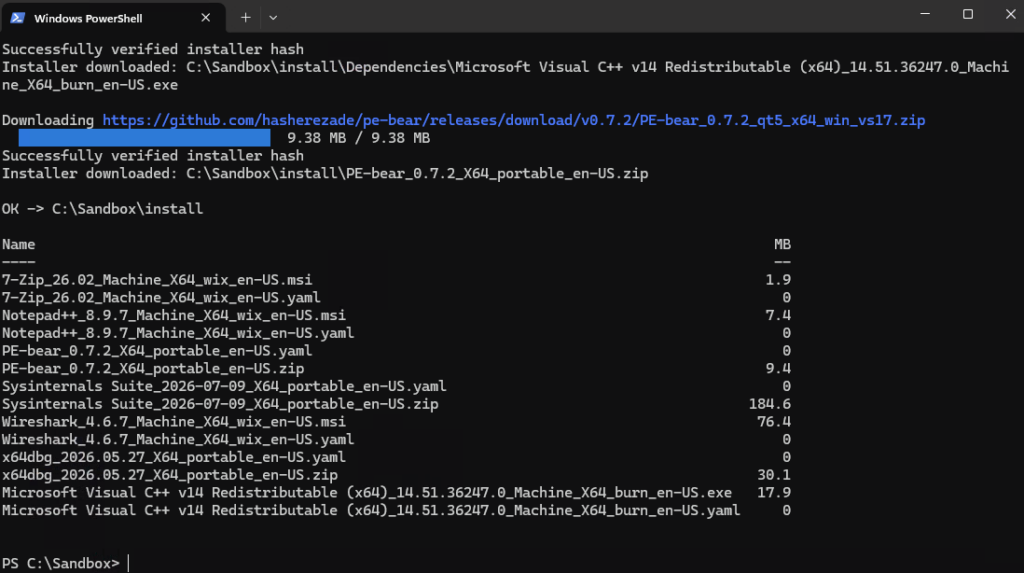Click the Sysinternals Suite .yaml file name
The image size is (1024, 573).
(224, 386)
